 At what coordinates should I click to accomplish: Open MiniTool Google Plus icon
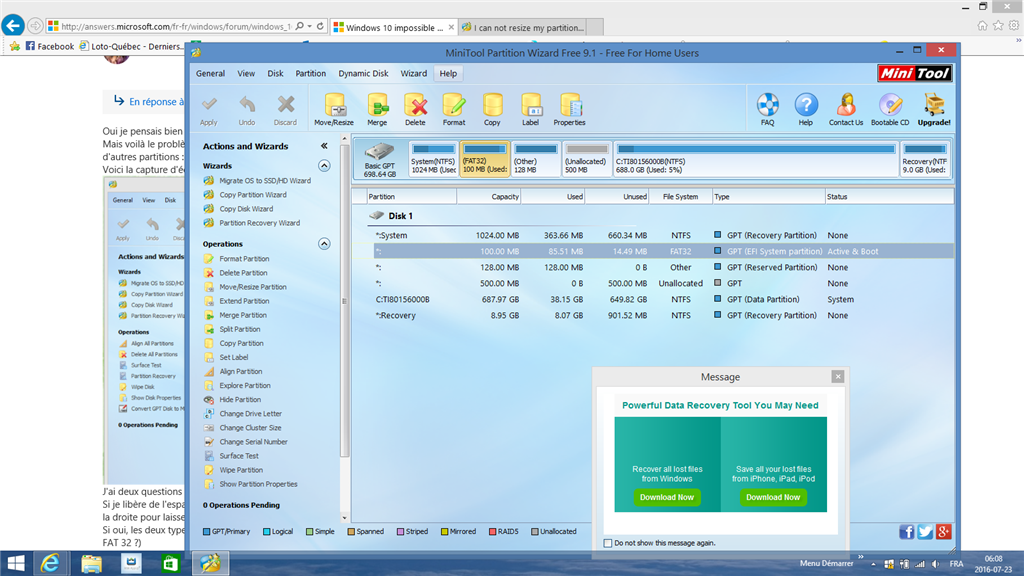(943, 532)
